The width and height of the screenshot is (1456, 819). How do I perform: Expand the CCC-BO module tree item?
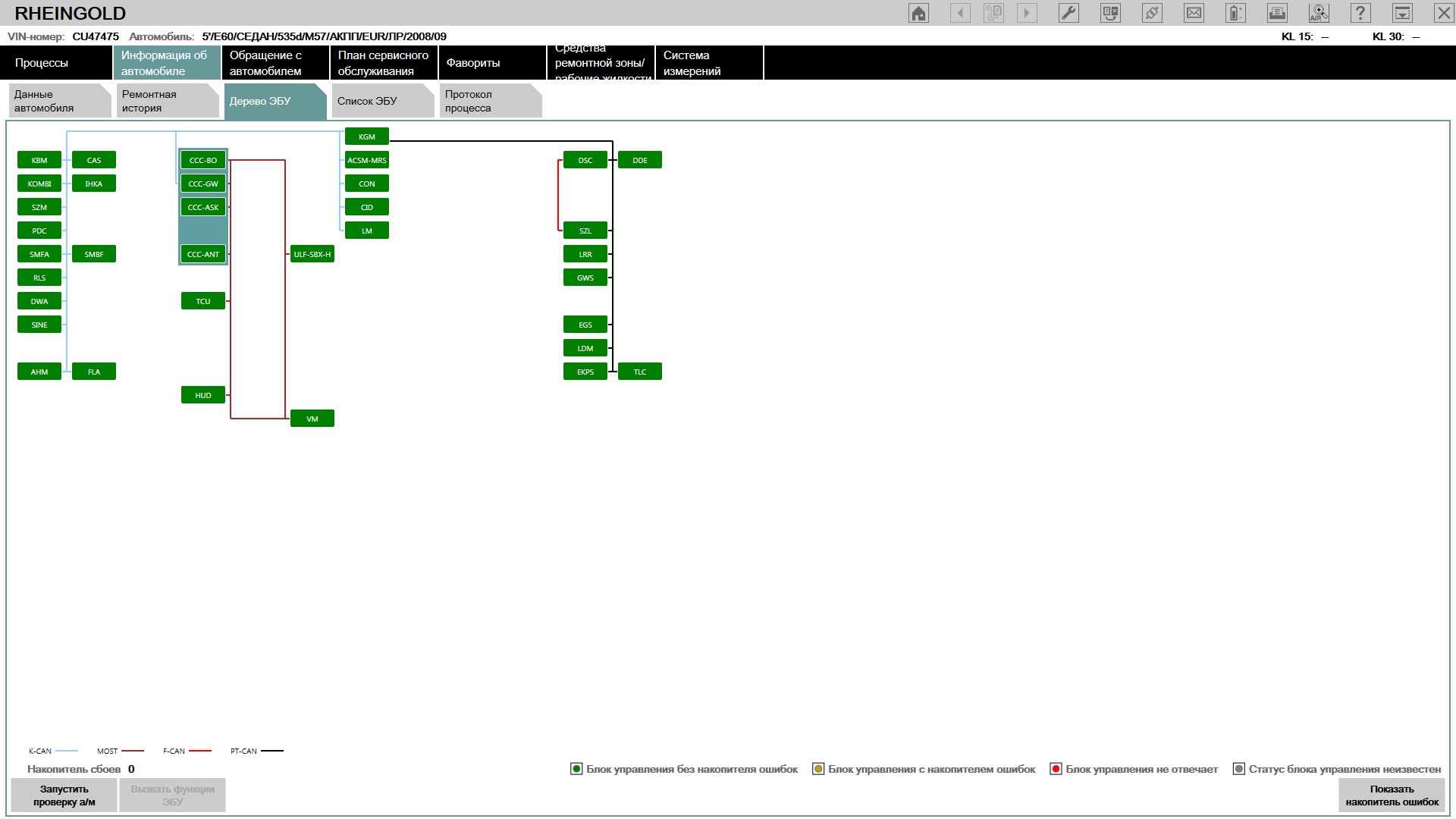click(x=203, y=160)
